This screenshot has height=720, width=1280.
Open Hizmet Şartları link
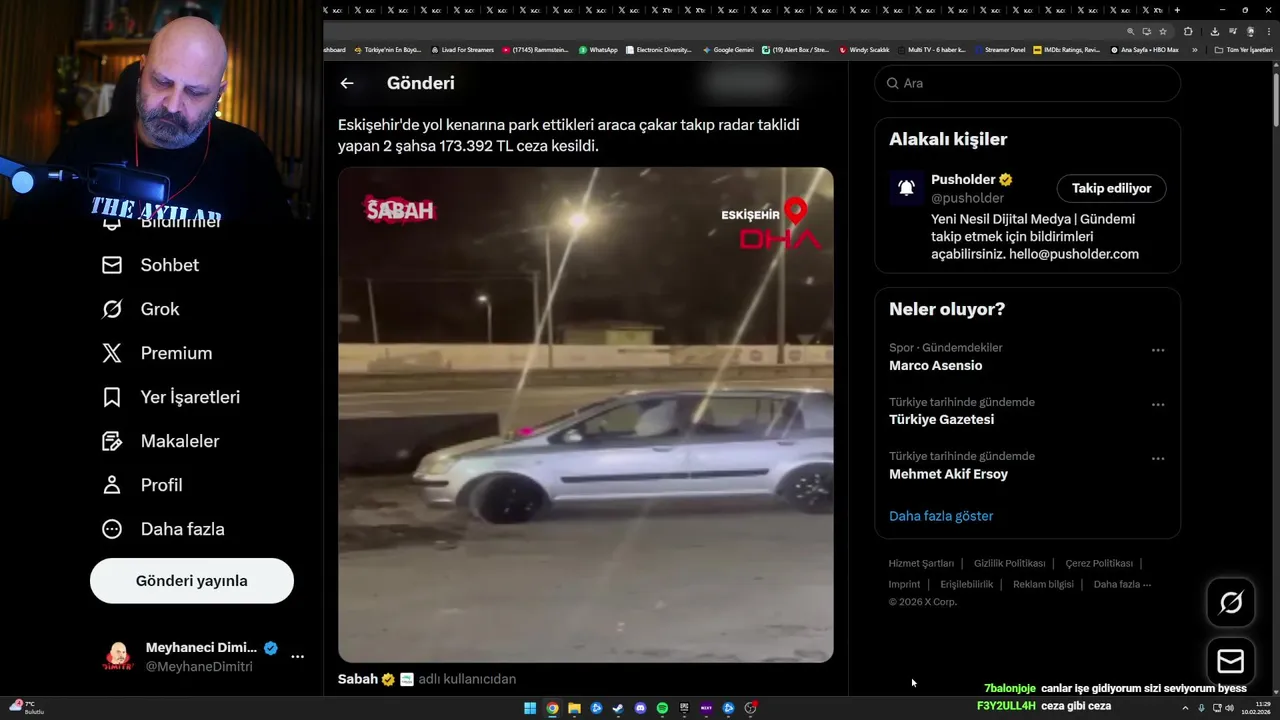click(x=921, y=563)
